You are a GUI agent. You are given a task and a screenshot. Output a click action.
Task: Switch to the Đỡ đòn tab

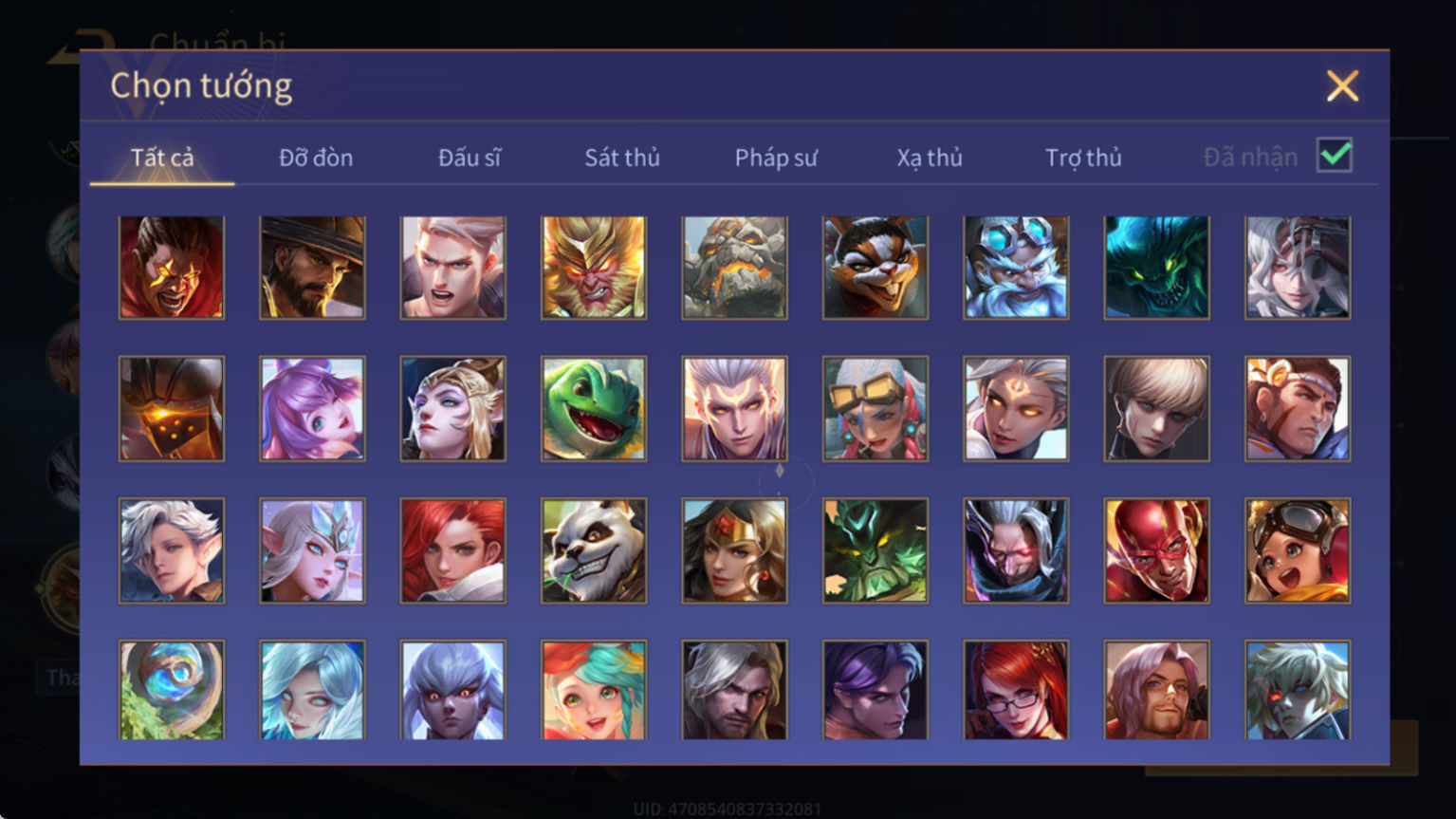[x=316, y=158]
